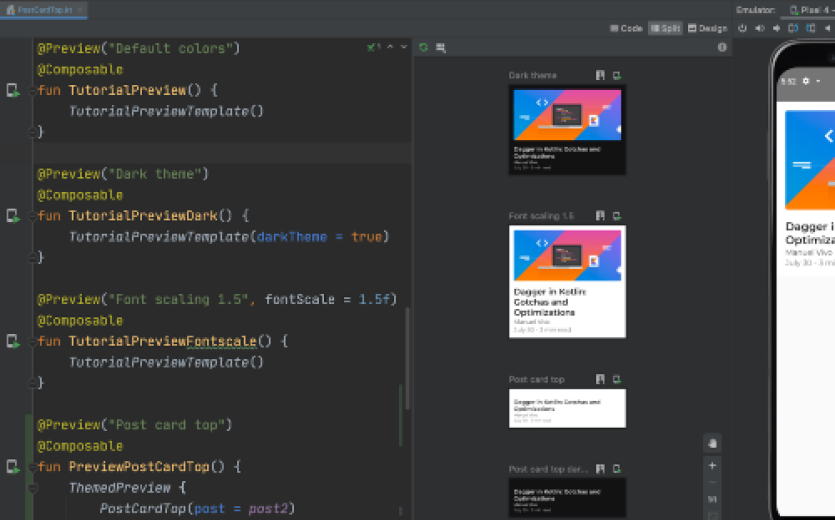
Task: Collapse the TutorialPreviewDark function fold marker
Action: (32, 216)
